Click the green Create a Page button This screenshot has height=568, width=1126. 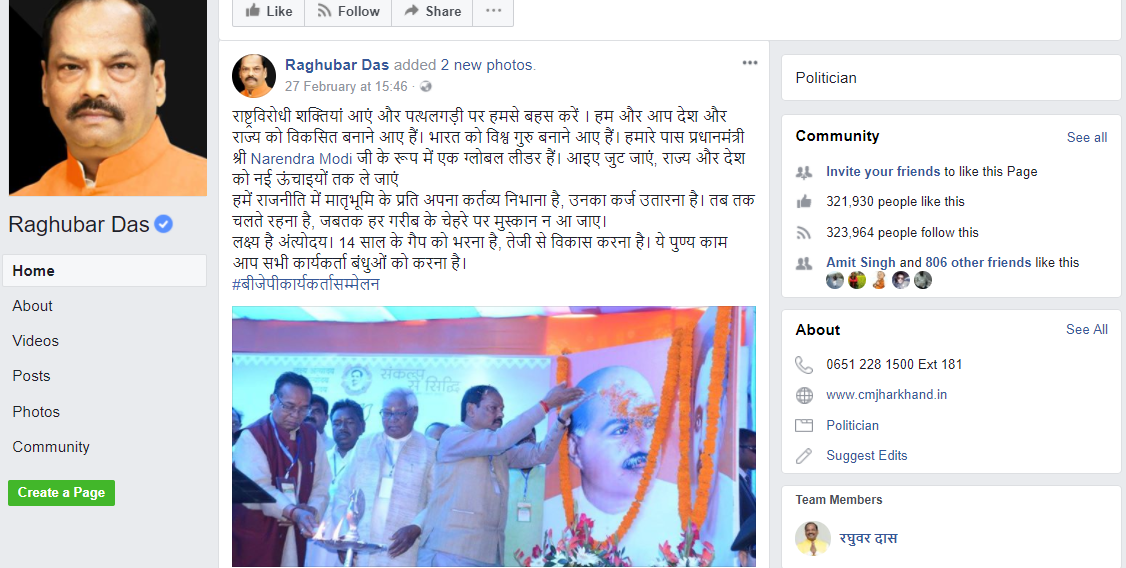(x=61, y=493)
